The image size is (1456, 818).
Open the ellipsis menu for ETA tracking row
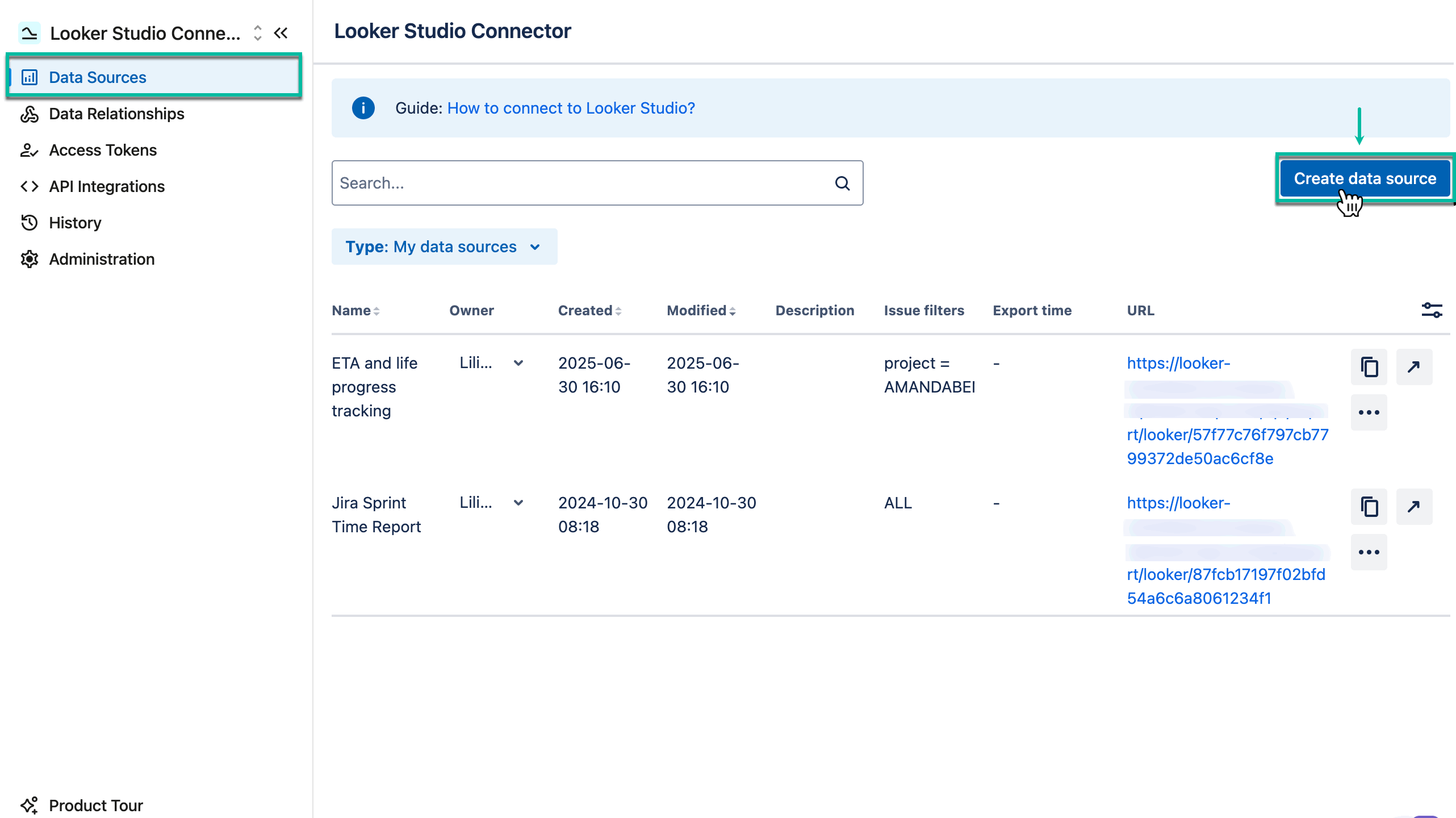(1369, 412)
